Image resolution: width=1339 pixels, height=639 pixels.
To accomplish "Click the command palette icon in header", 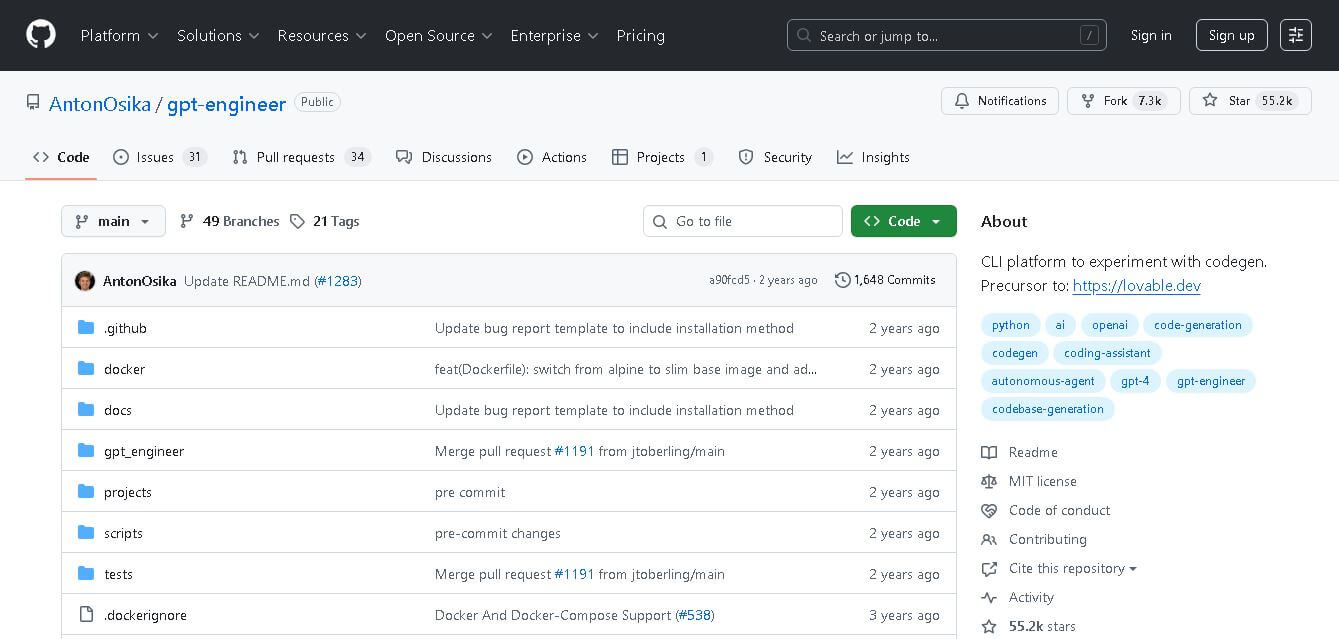I will 1296,35.
